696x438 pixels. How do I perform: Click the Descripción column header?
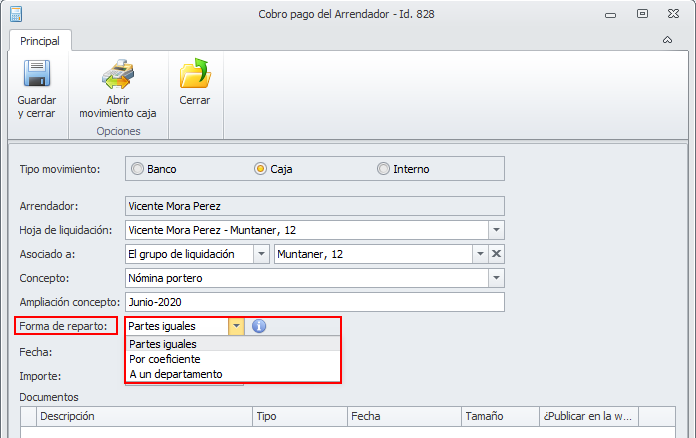coord(144,416)
